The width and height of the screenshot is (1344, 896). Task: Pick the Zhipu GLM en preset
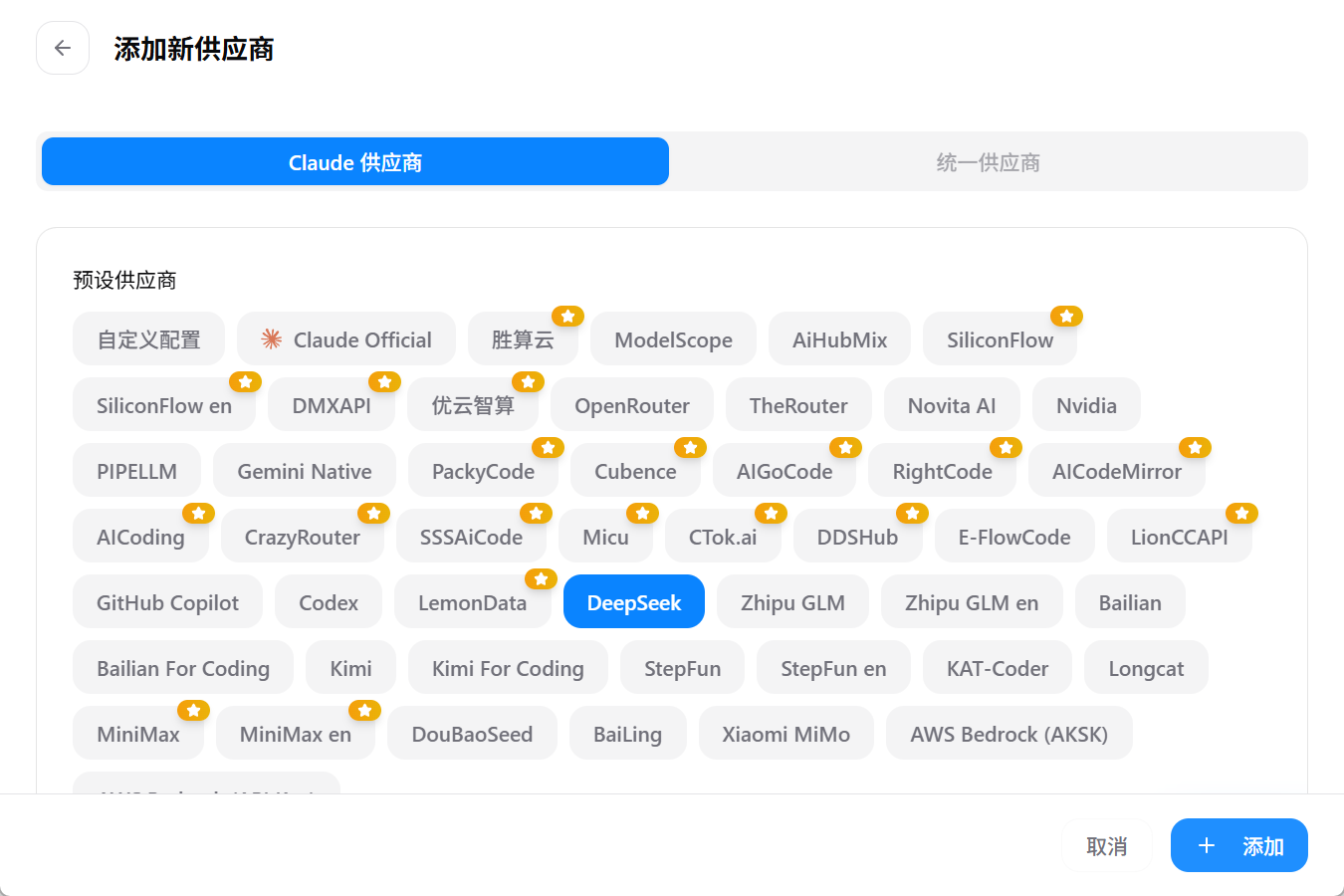coord(972,602)
